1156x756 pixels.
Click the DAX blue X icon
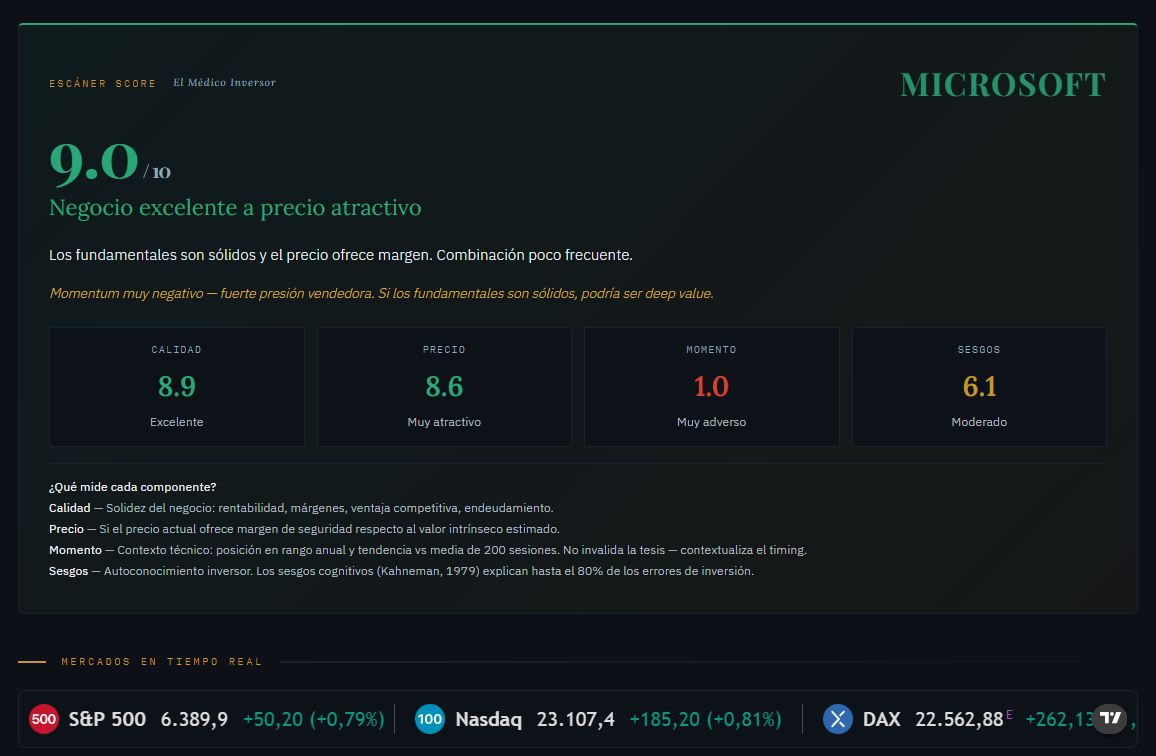point(838,719)
